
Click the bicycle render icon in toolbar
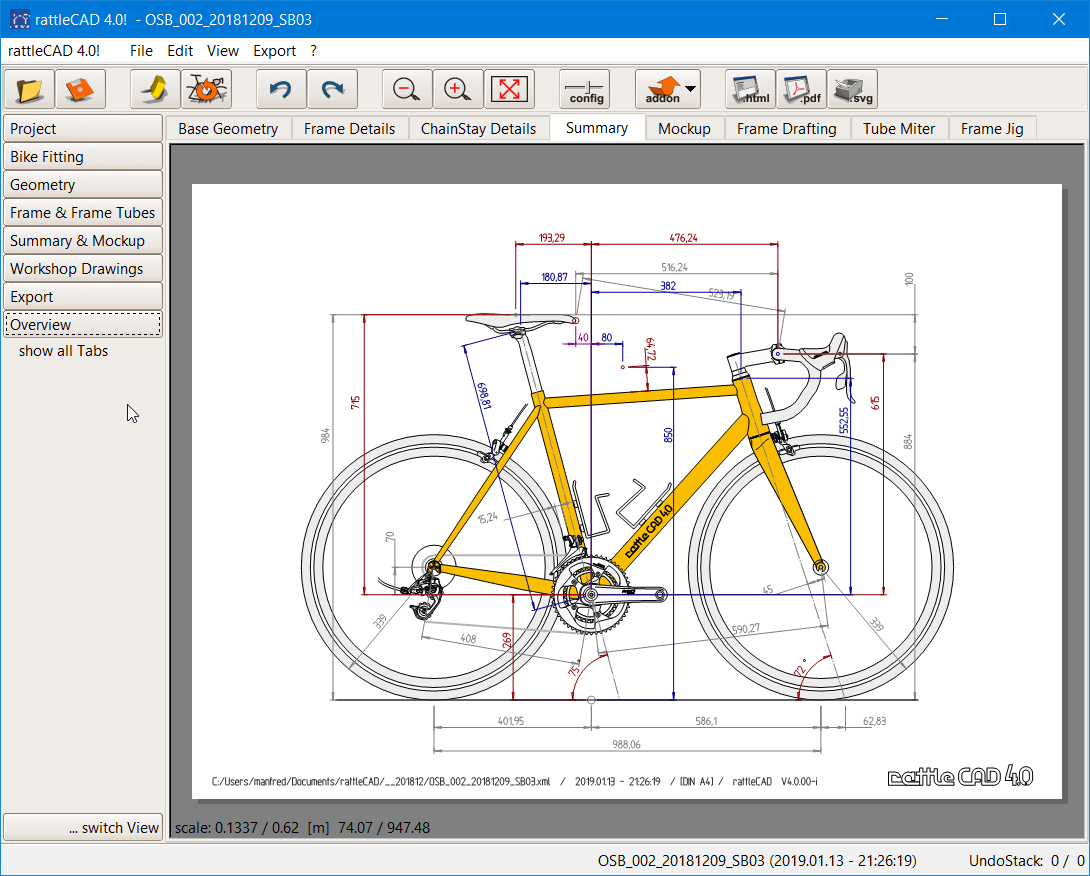pos(206,89)
